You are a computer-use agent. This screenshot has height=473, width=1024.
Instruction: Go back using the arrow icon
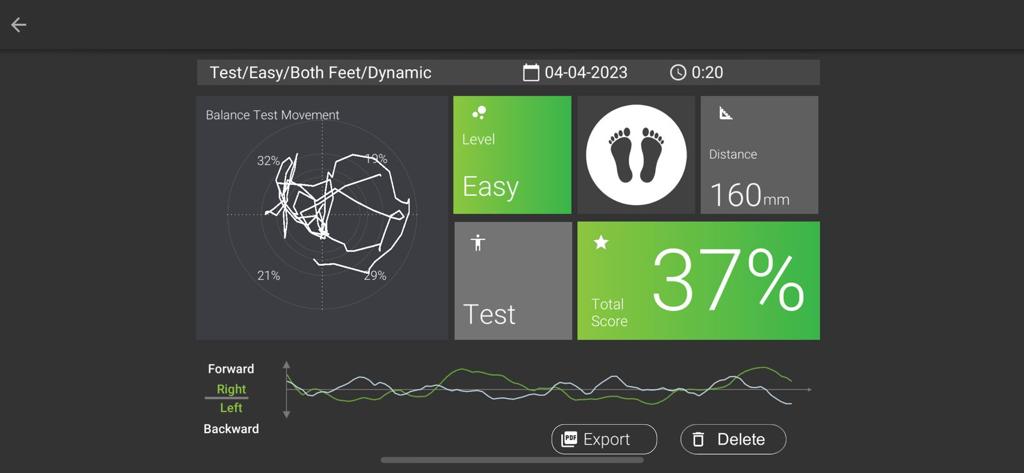pyautogui.click(x=18, y=25)
